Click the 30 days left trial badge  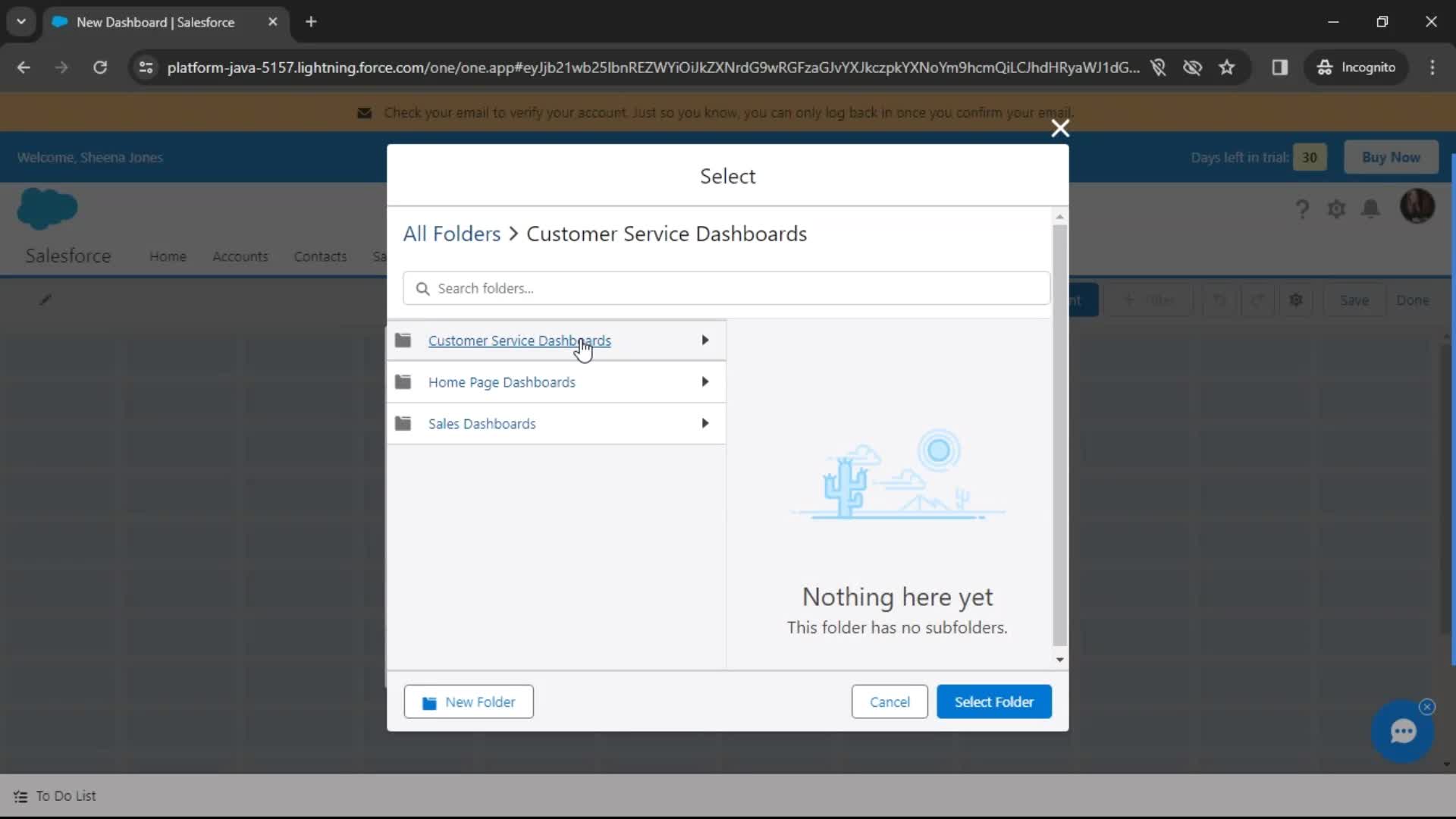tap(1310, 157)
